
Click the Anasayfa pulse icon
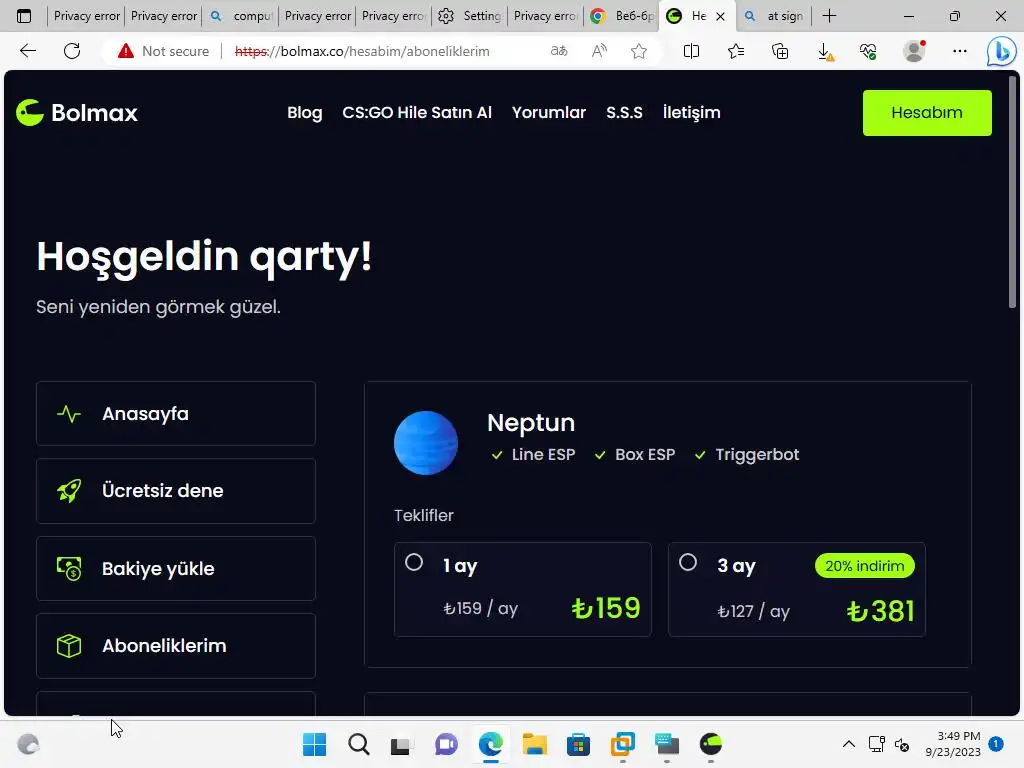69,414
